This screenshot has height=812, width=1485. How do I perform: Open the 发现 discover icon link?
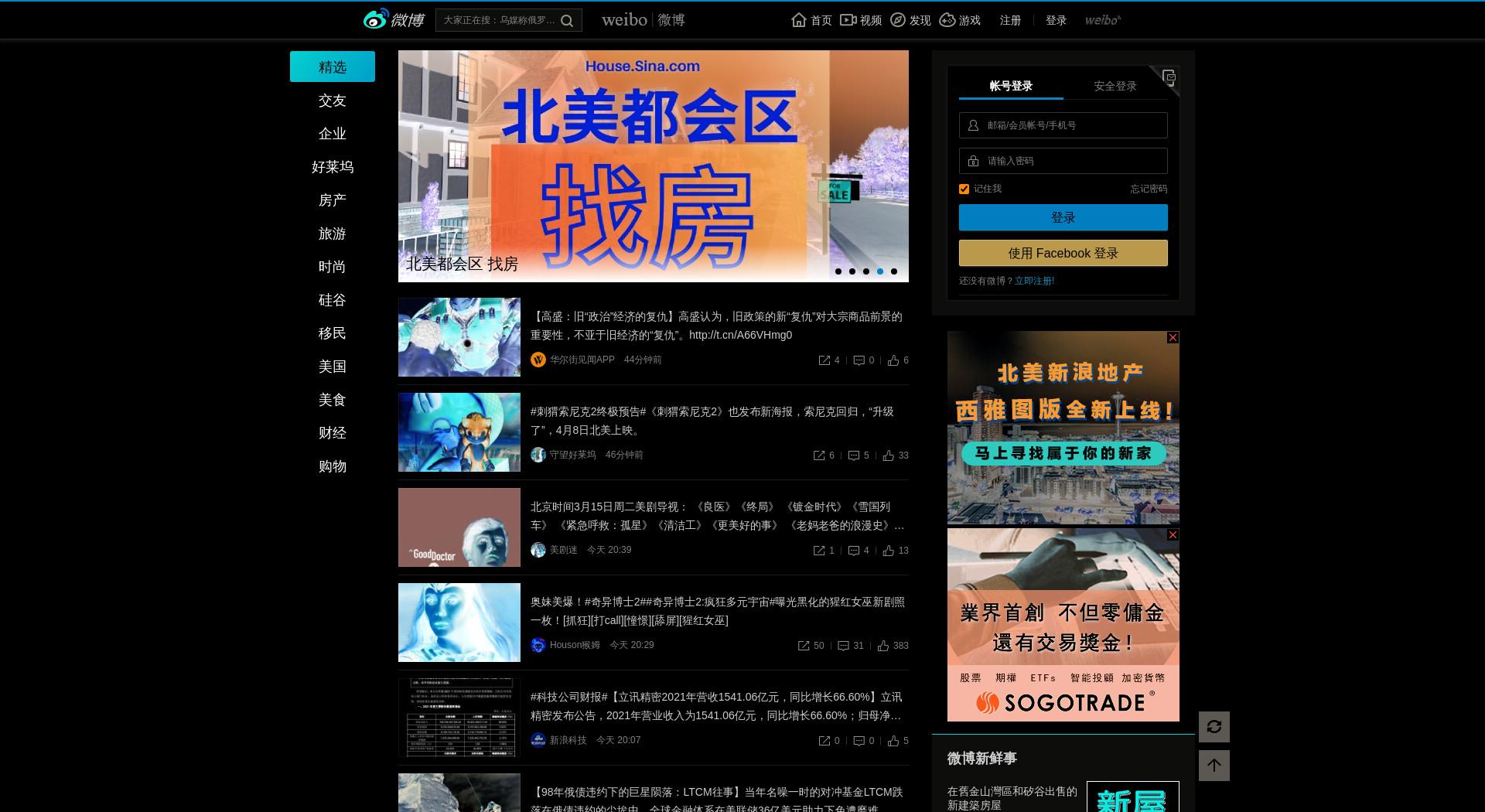coord(910,20)
